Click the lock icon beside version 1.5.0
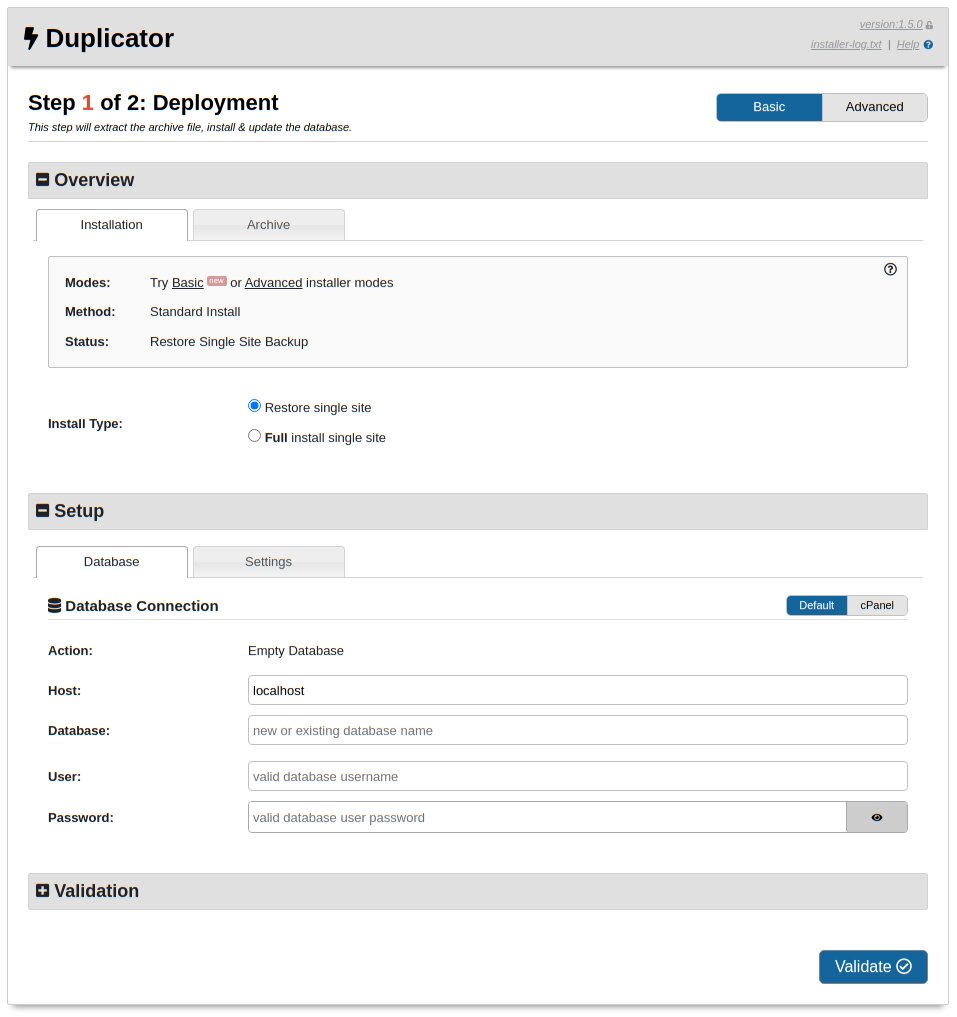Screen dimensions: 957x1017 click(929, 25)
